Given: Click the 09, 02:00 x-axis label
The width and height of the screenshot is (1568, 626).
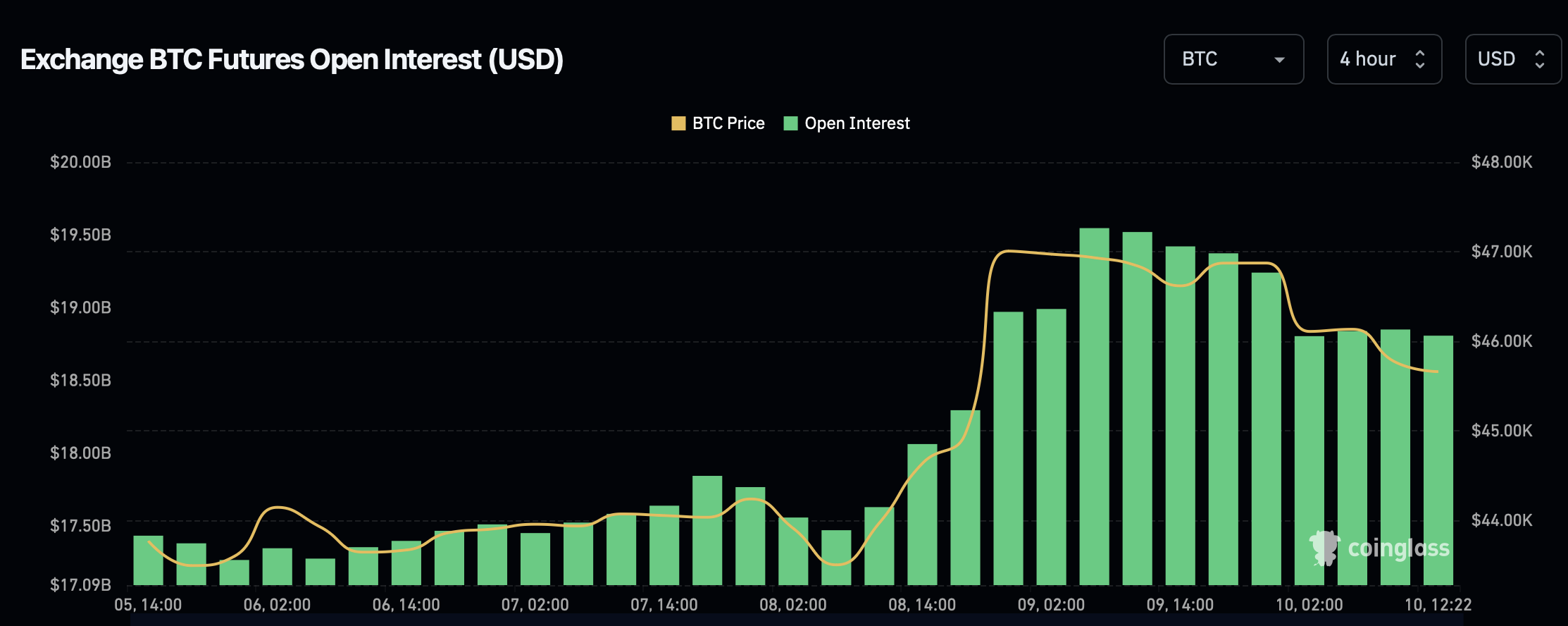Looking at the screenshot, I should tap(1051, 605).
